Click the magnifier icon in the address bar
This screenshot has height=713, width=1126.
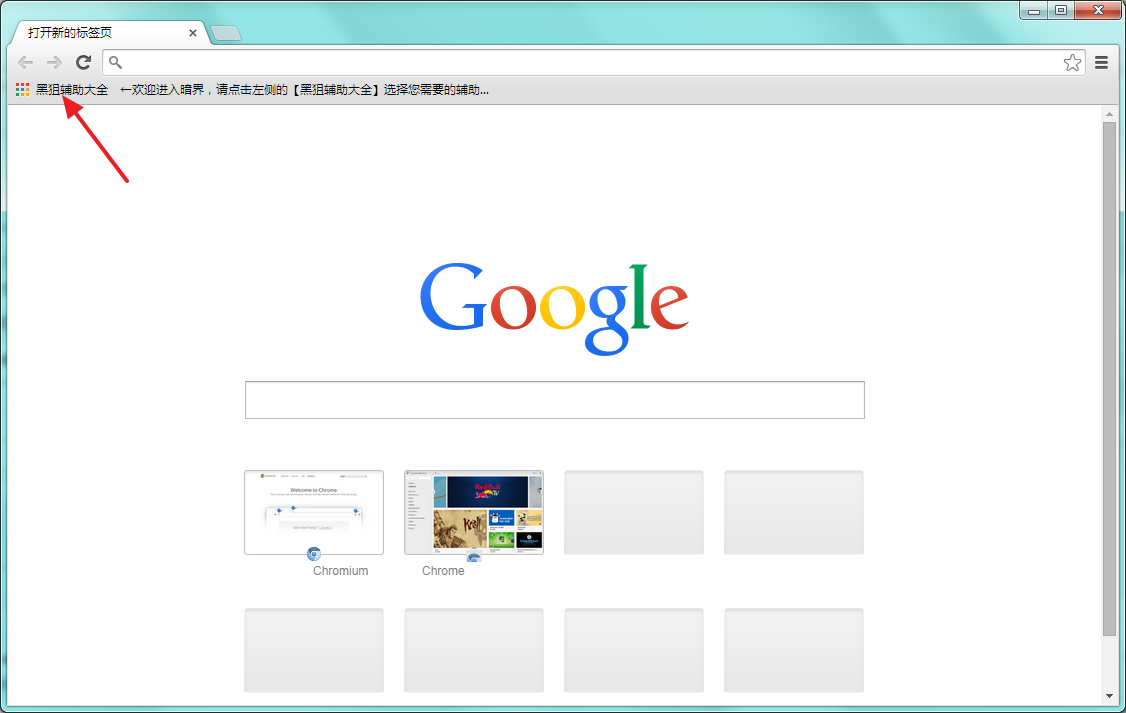click(x=115, y=62)
